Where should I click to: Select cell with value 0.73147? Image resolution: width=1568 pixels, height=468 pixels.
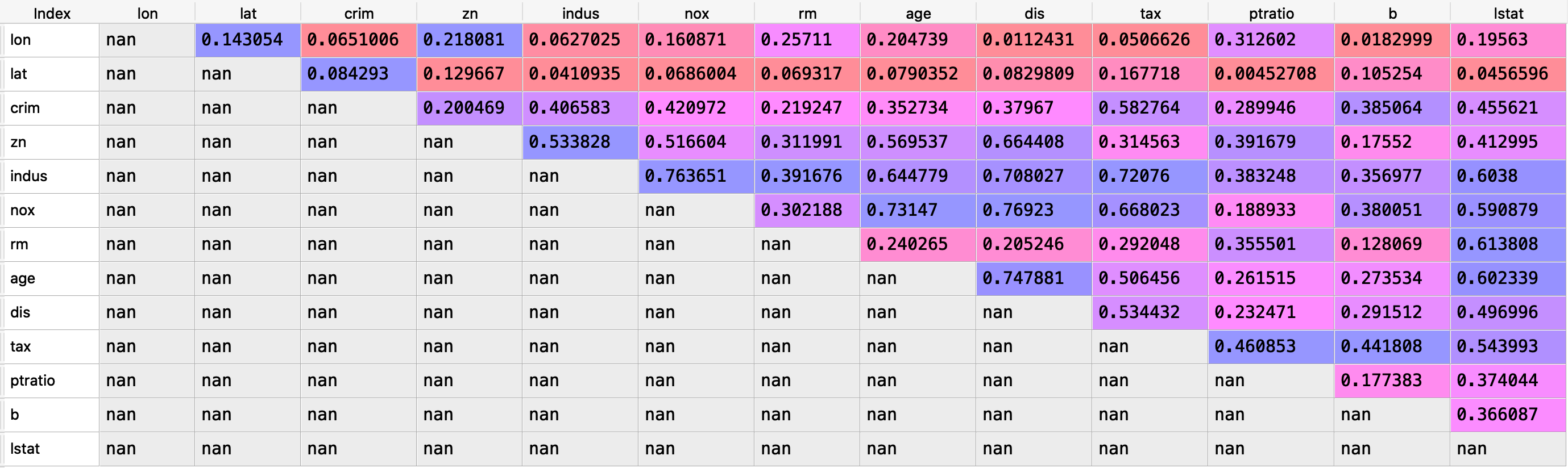918,210
